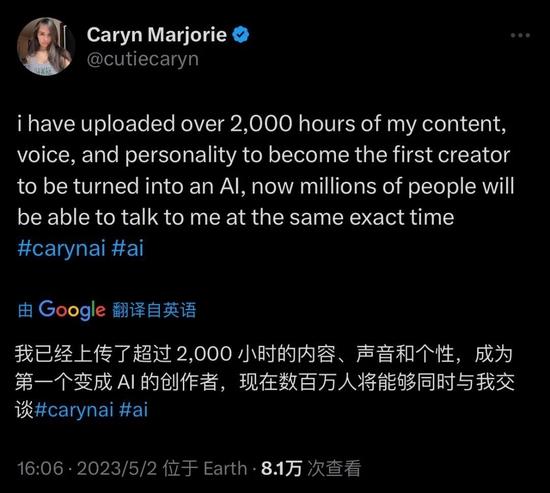This screenshot has width=550, height=493.
Task: Click the English tweet body text
Action: click(x=266, y=171)
